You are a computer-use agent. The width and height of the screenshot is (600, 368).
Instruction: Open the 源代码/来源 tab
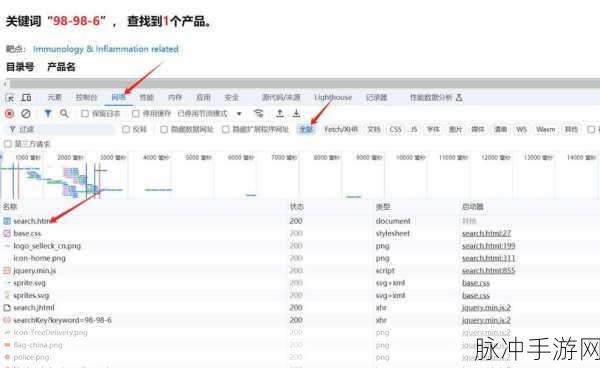click(281, 98)
